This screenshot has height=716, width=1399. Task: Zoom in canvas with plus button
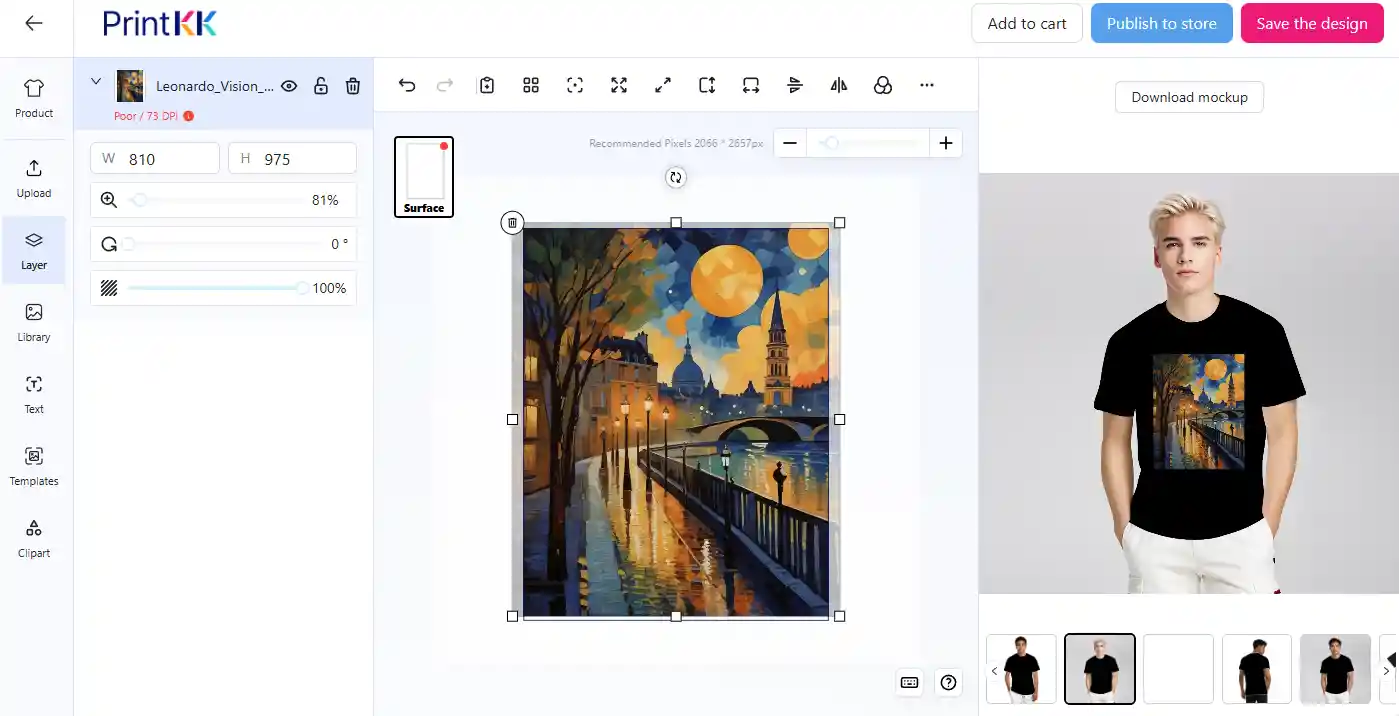click(x=945, y=143)
